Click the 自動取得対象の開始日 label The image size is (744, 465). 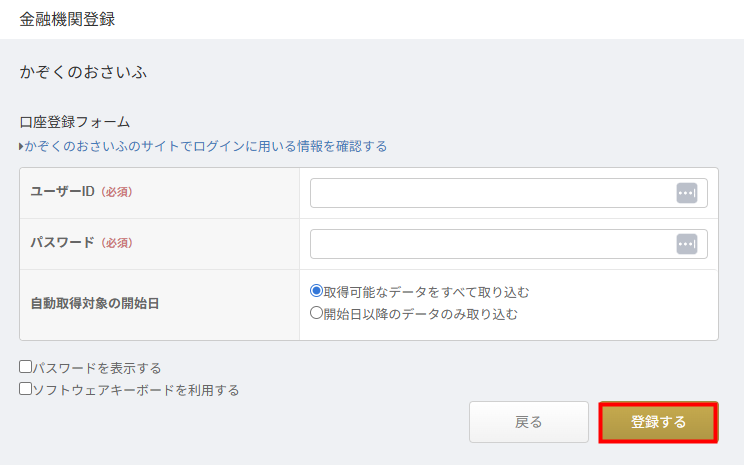coord(95,303)
